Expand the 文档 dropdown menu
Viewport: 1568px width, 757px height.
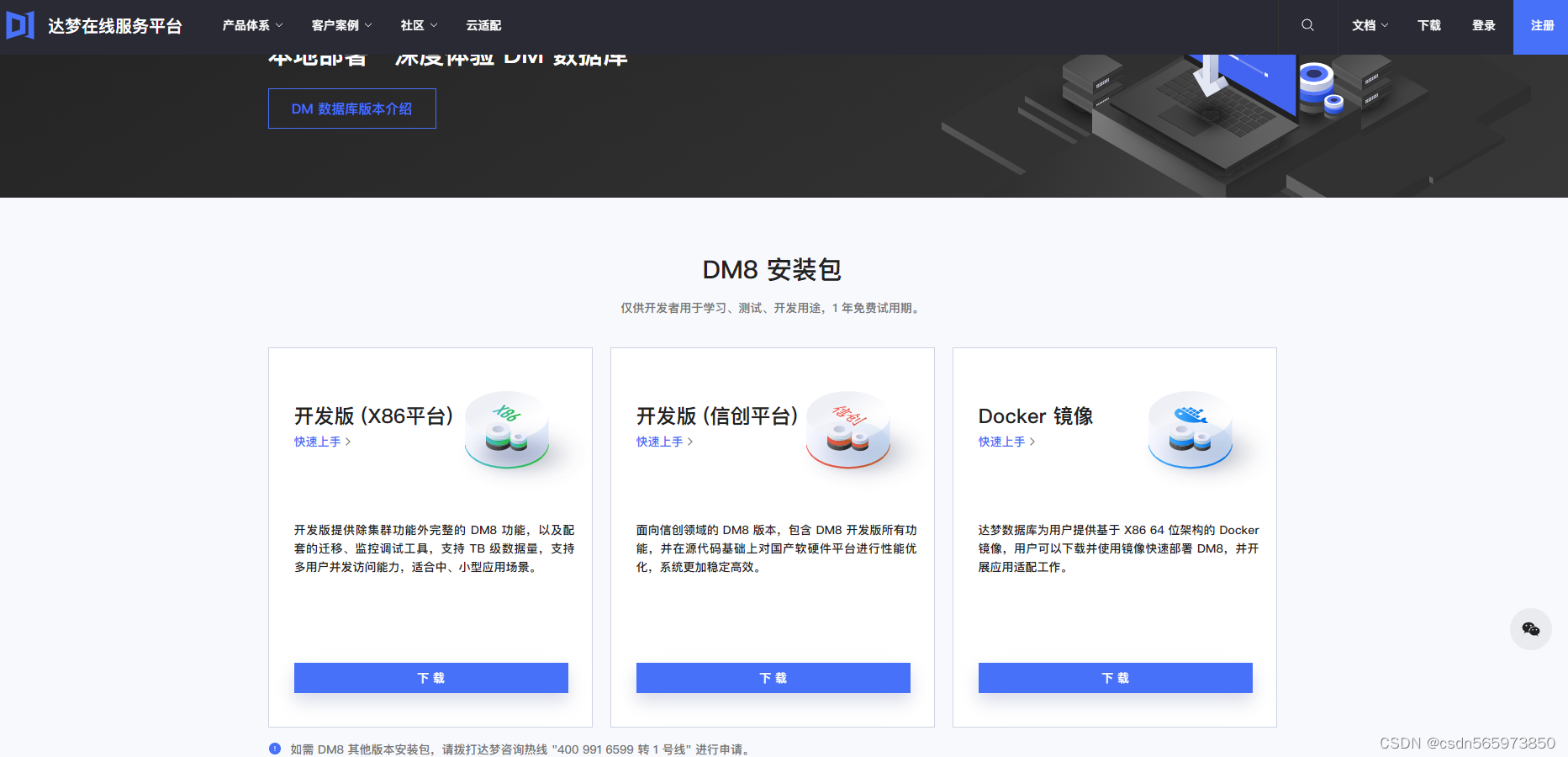coord(1370,26)
